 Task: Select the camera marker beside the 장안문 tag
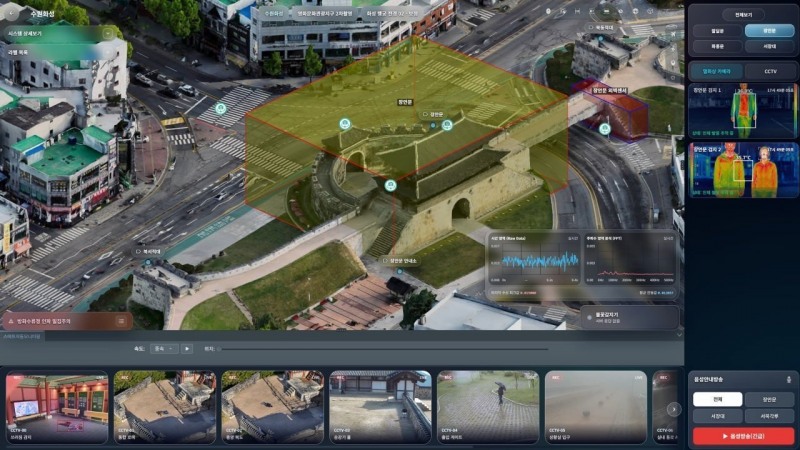[x=447, y=125]
